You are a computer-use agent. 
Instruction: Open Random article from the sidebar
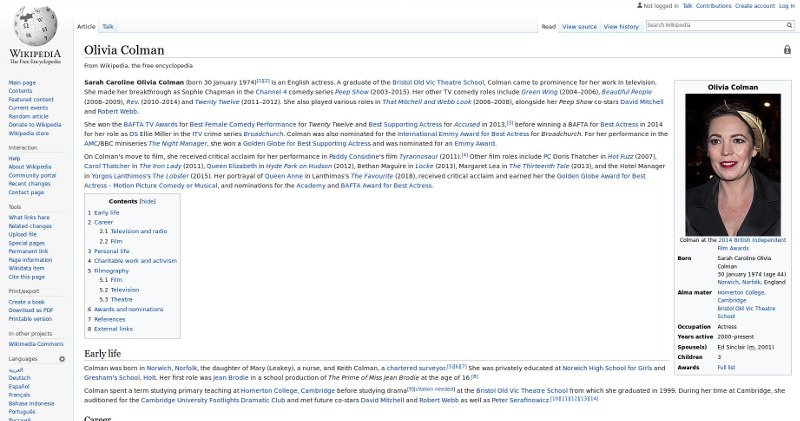[x=28, y=116]
